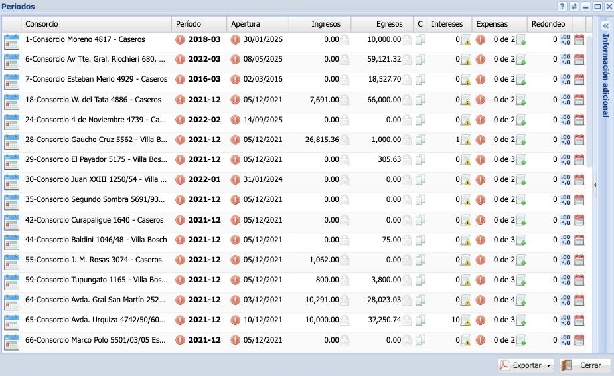614x376 pixels.
Task: Sort by the Egresos column header
Action: [x=382, y=24]
